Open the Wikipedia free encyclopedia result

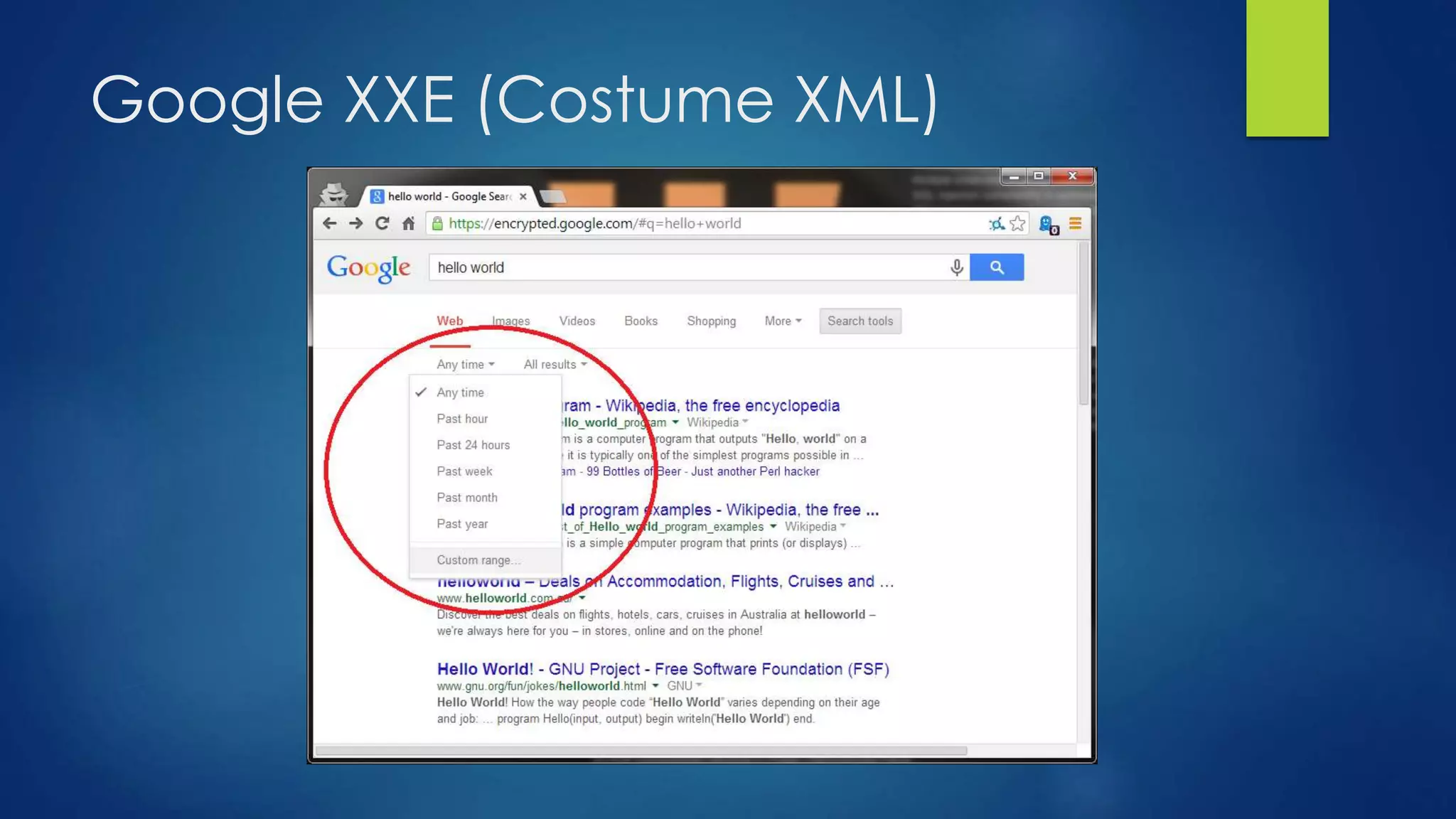700,405
